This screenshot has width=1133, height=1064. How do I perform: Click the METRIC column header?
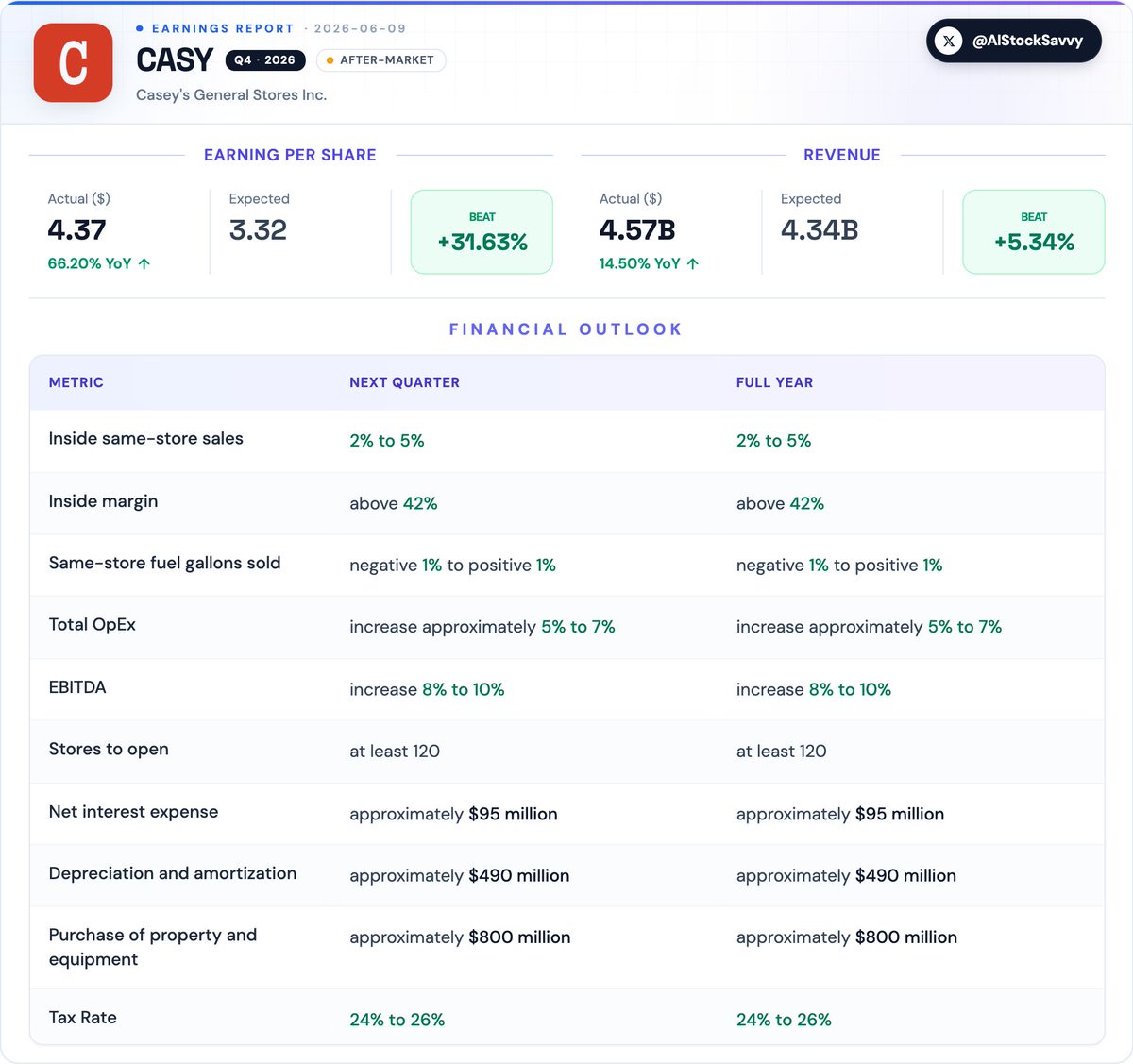coord(76,382)
